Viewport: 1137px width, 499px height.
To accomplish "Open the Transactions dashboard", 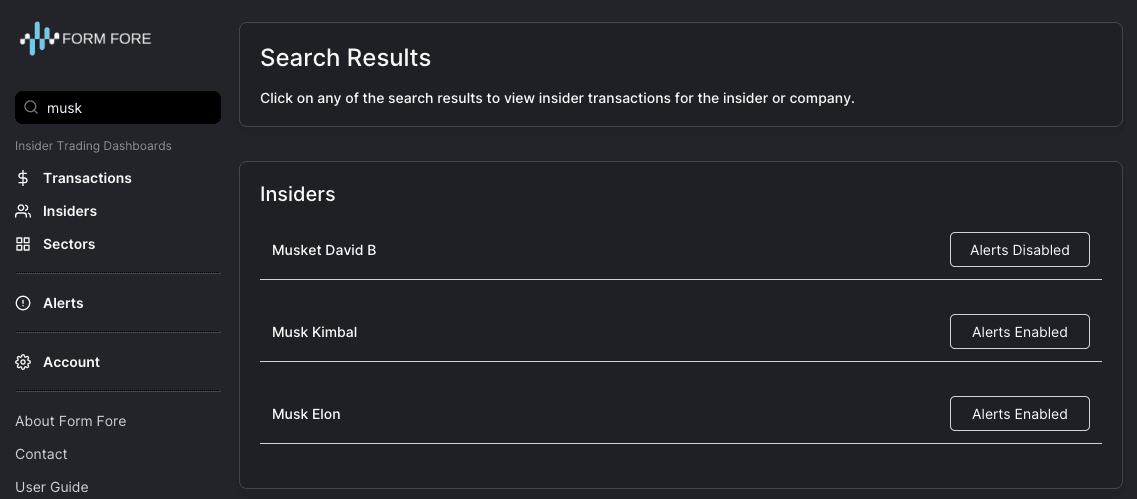I will point(87,178).
